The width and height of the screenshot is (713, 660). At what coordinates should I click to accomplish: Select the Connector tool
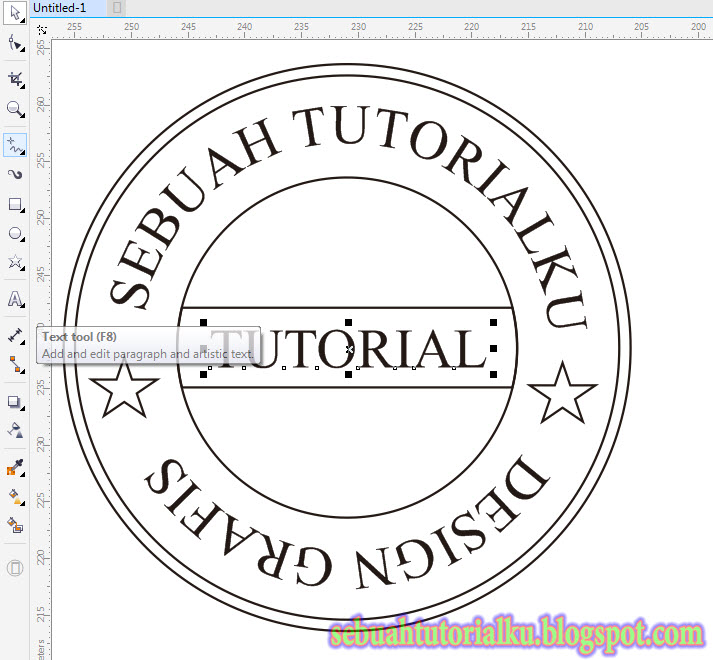(x=15, y=364)
